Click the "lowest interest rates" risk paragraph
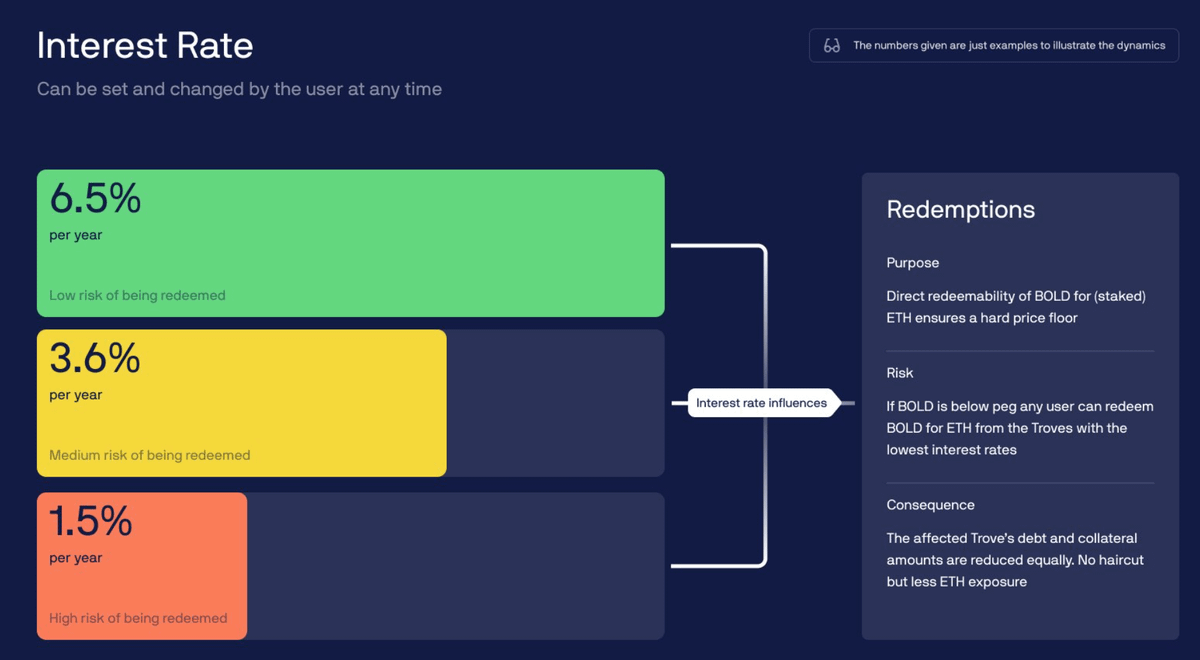Screen dimensions: 1200x660 (x=1019, y=428)
